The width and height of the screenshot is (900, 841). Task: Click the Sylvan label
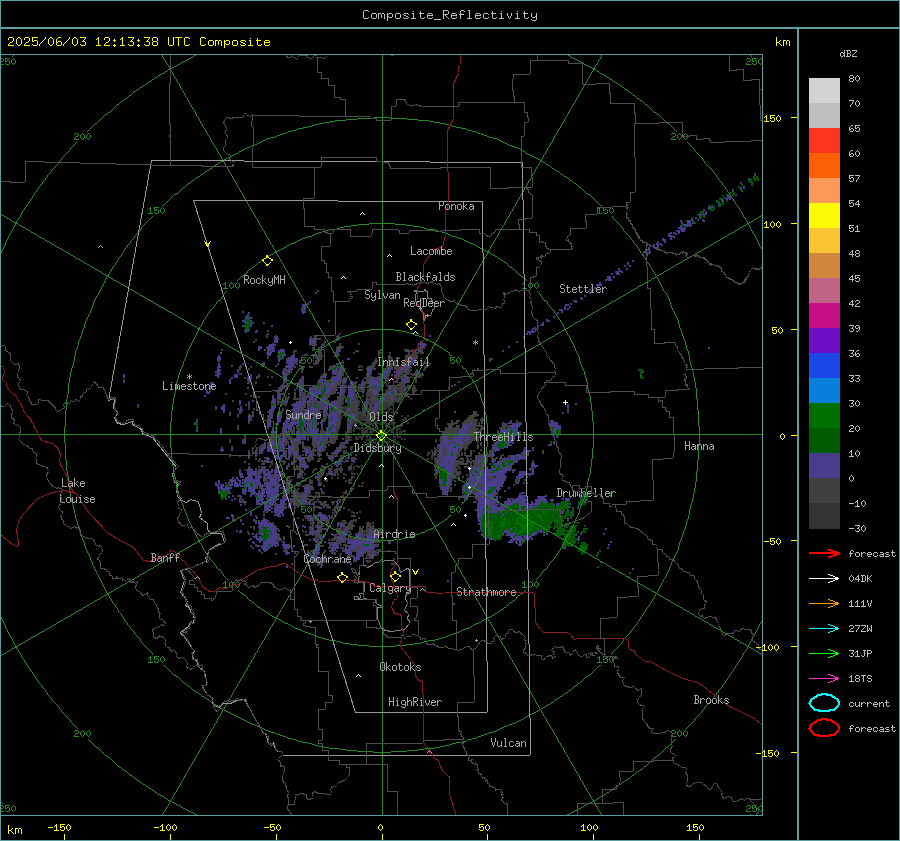pos(382,296)
